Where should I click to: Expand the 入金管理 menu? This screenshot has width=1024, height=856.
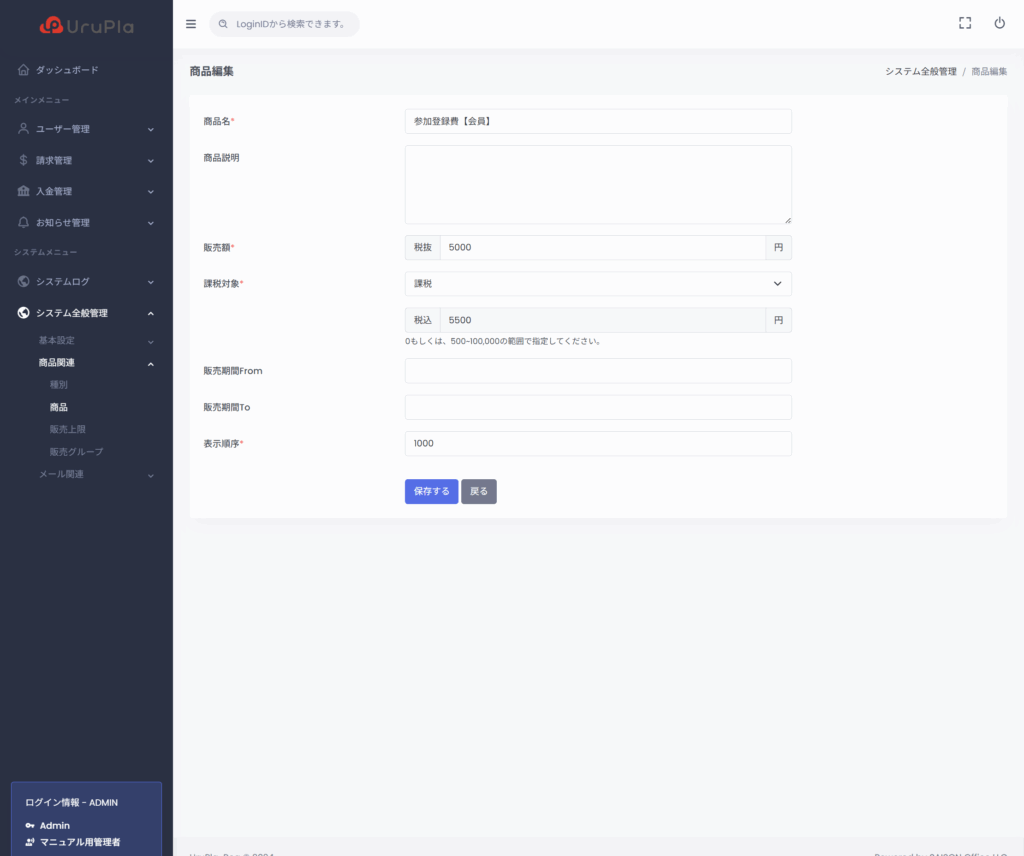tap(86, 191)
